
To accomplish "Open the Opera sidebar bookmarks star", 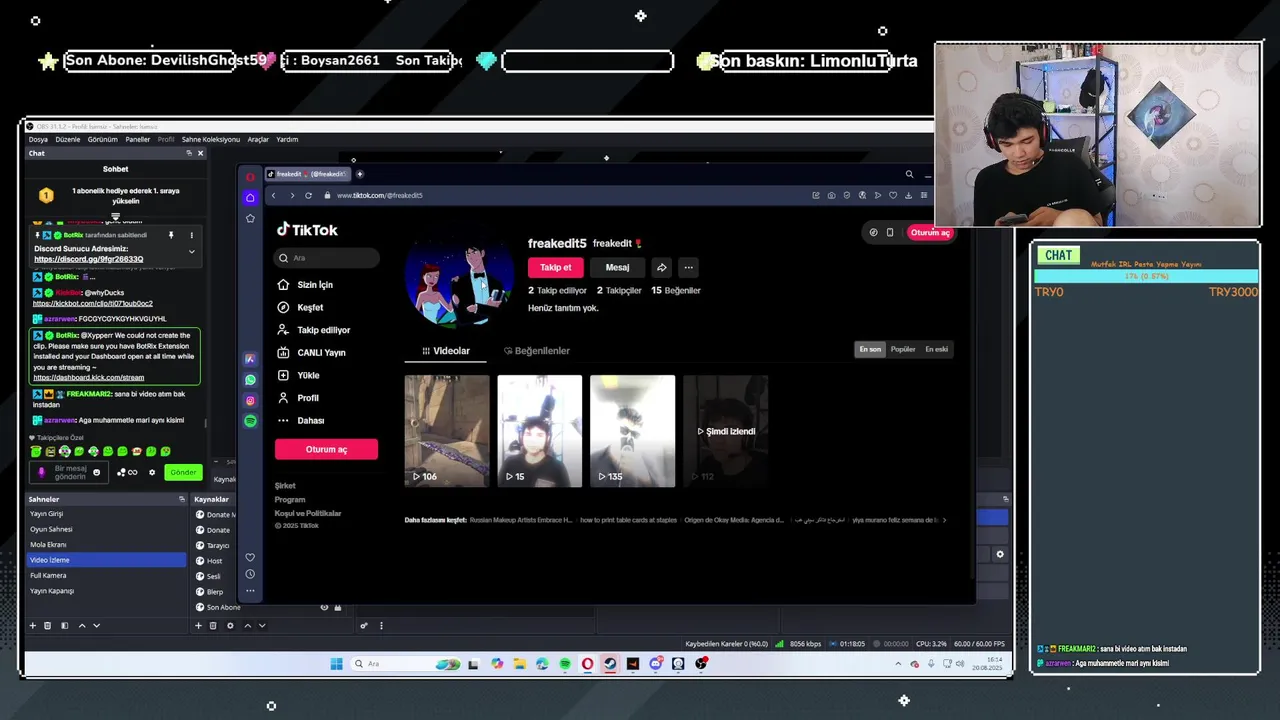I will tap(250, 218).
